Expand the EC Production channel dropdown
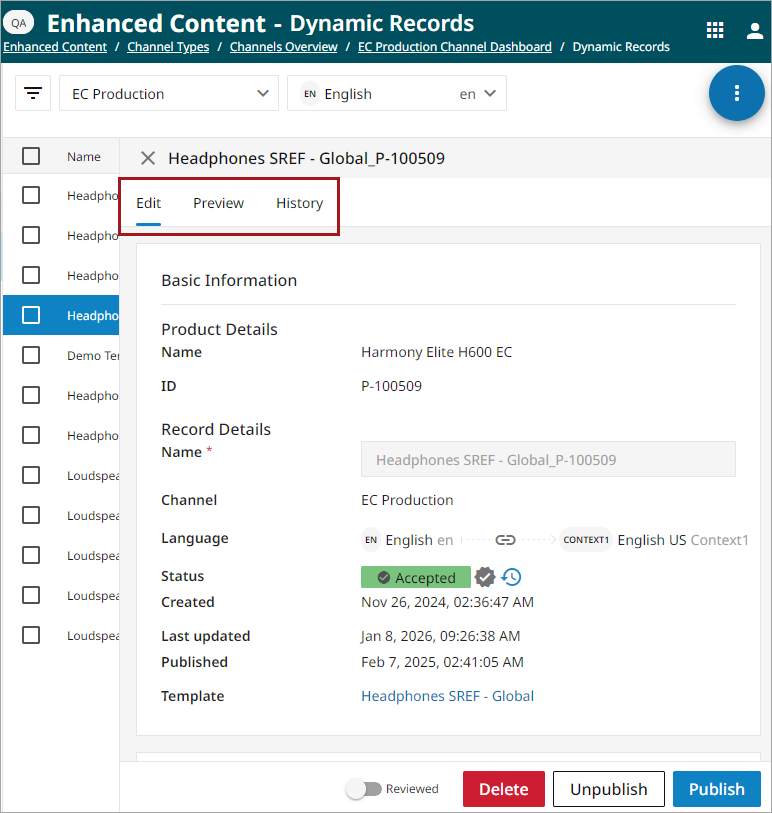 click(169, 93)
